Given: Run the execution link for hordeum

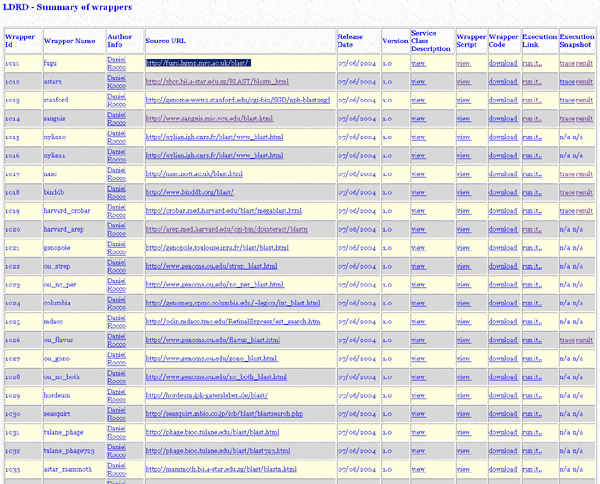Looking at the screenshot, I should point(531,394).
